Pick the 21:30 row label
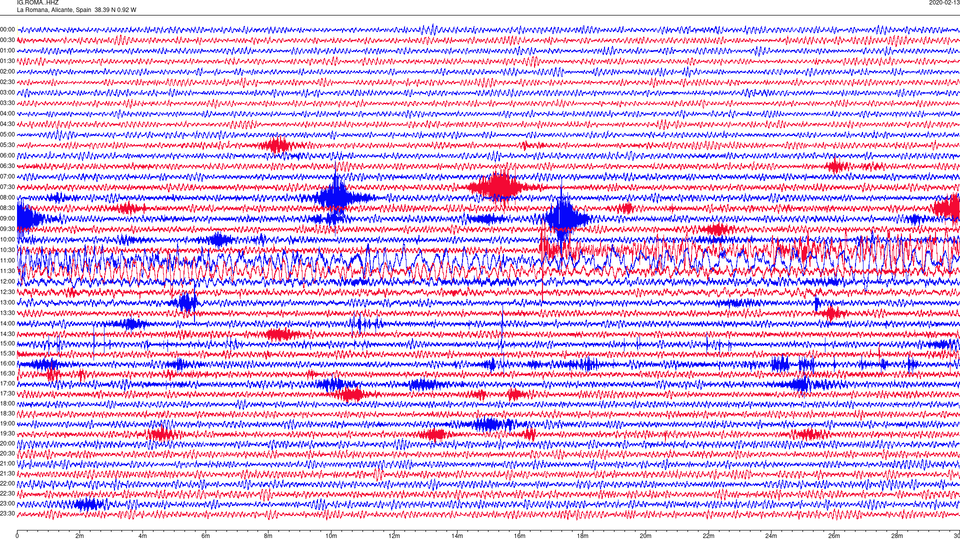960x540 pixels. tap(7, 473)
